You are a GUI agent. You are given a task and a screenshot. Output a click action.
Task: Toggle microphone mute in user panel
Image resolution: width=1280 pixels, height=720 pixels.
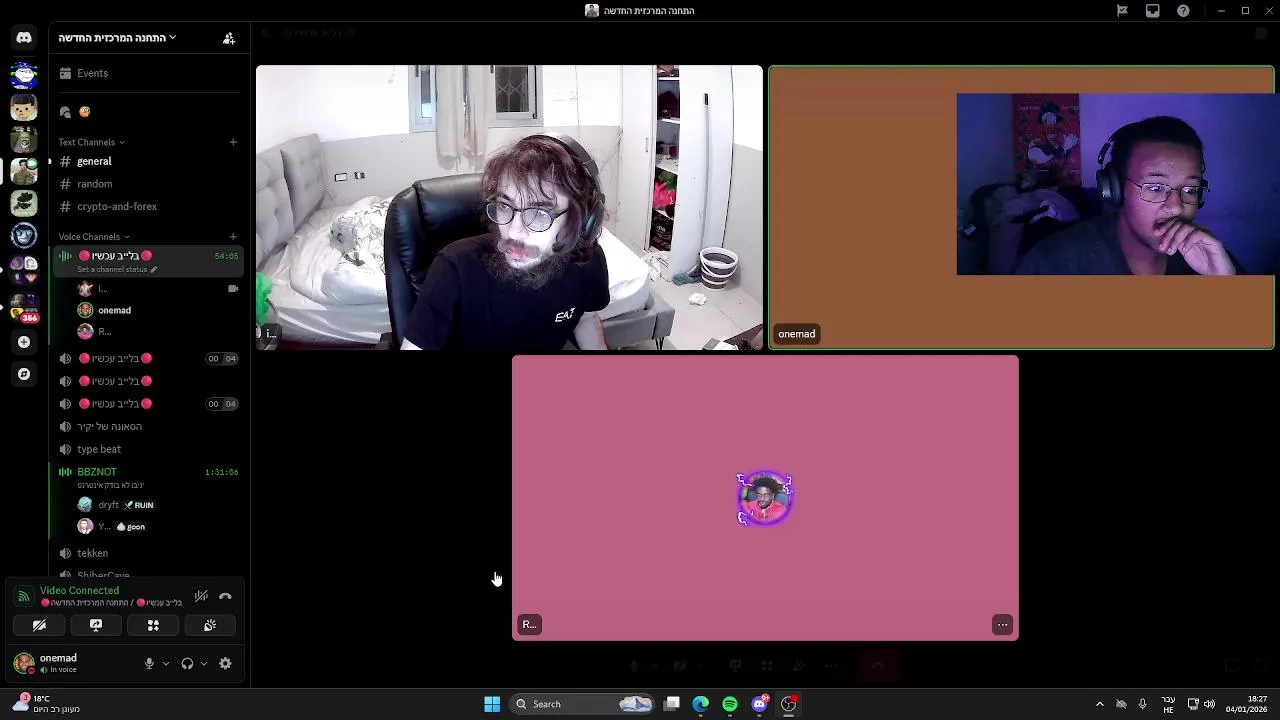pos(149,663)
